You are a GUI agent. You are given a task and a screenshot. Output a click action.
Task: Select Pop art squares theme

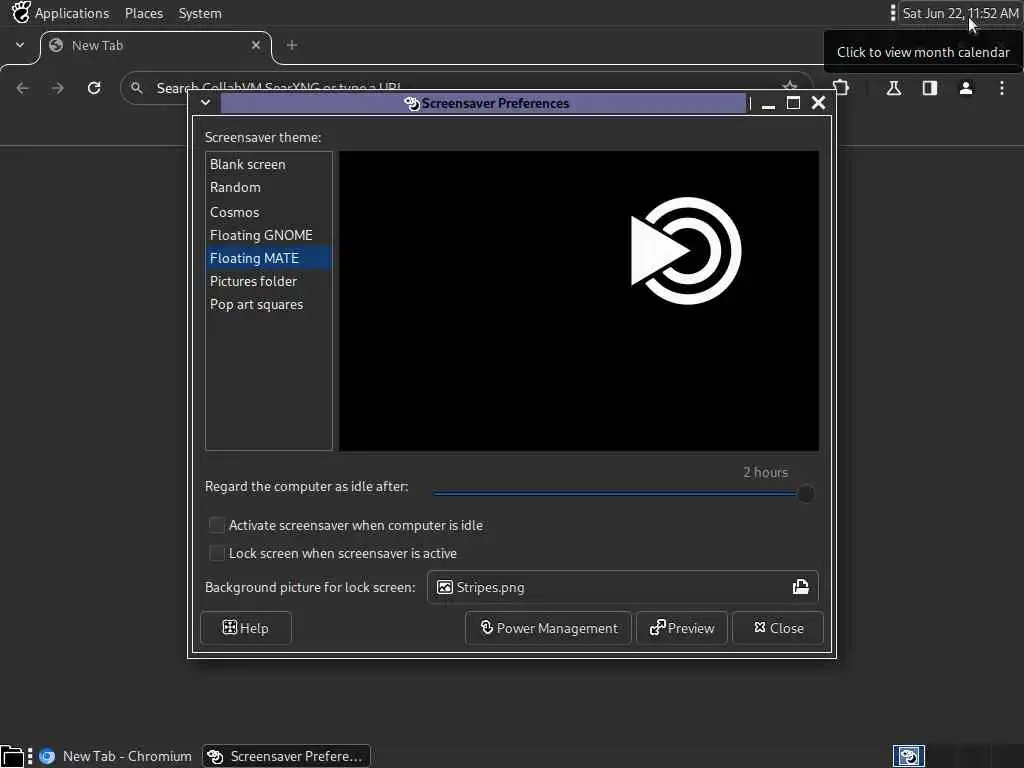269,304
